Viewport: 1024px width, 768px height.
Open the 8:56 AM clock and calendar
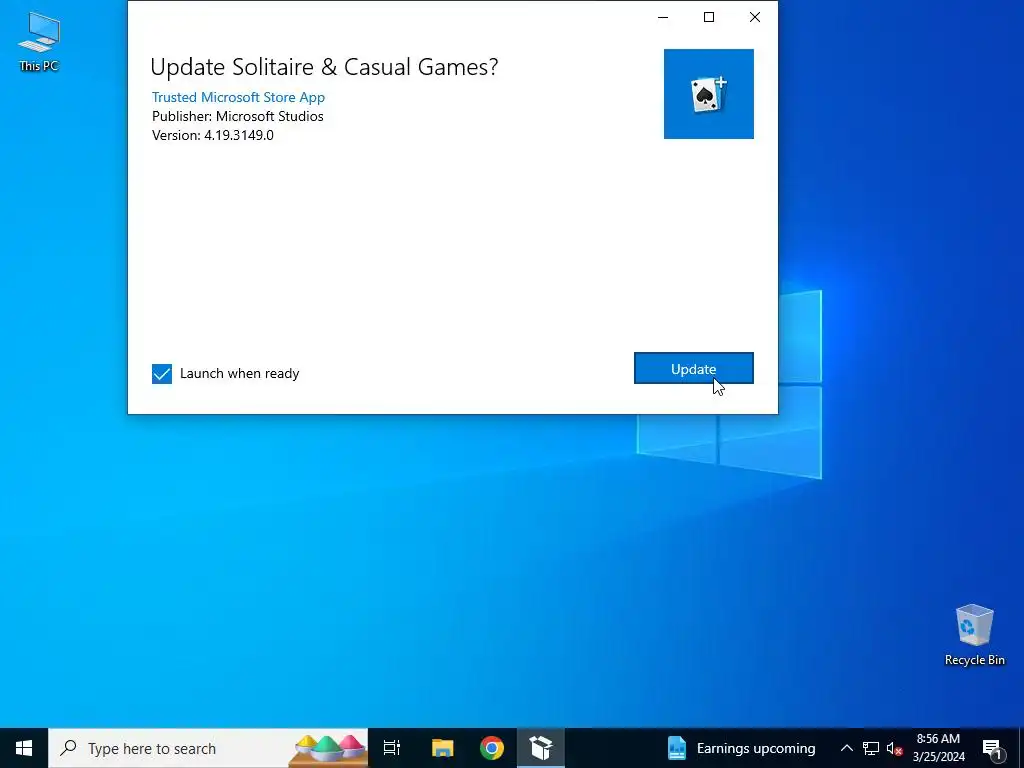938,748
